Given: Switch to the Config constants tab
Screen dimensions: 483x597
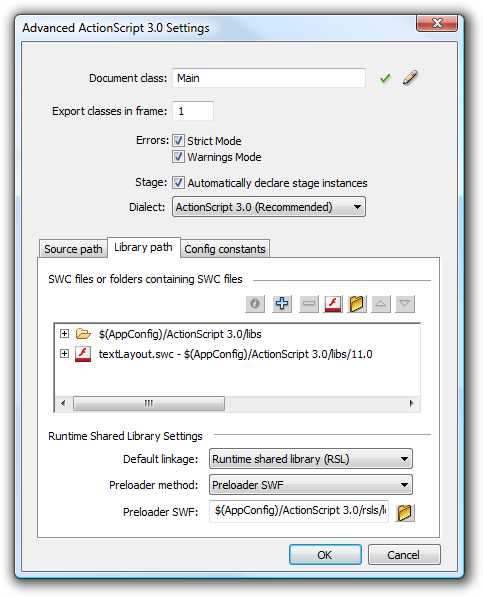Looking at the screenshot, I should coord(225,249).
